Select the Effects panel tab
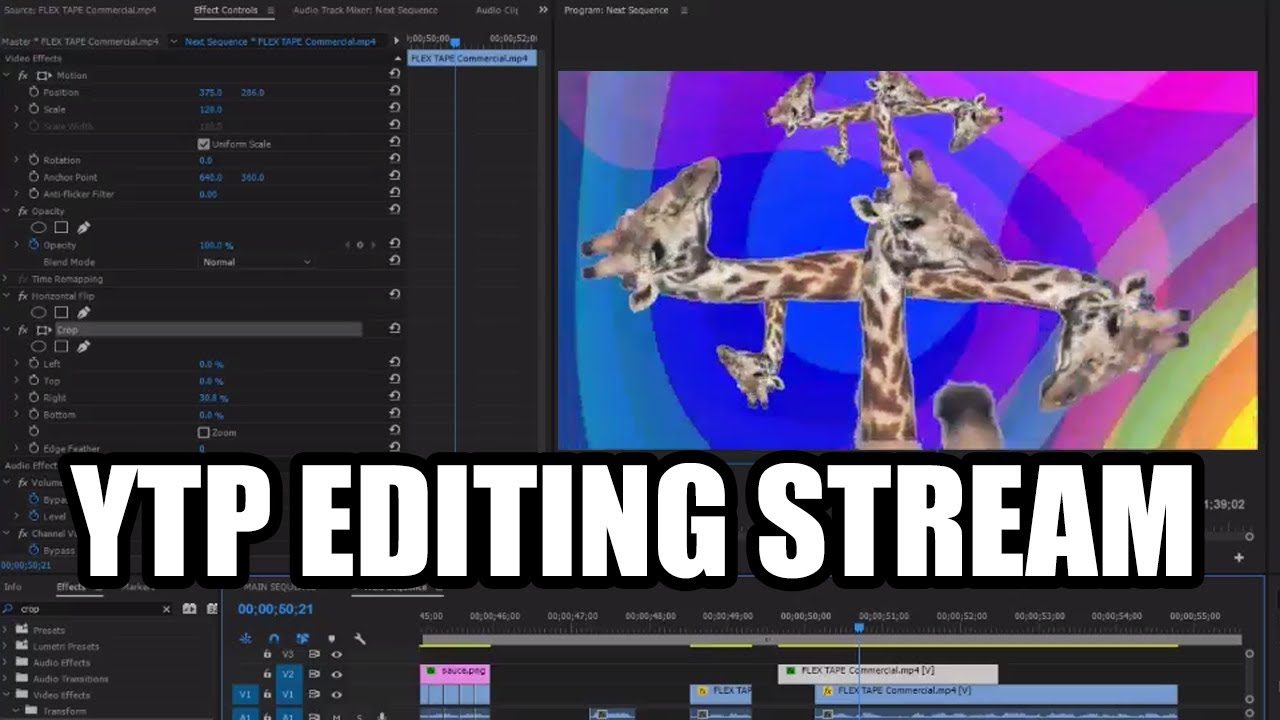This screenshot has height=720, width=1280. [x=71, y=587]
